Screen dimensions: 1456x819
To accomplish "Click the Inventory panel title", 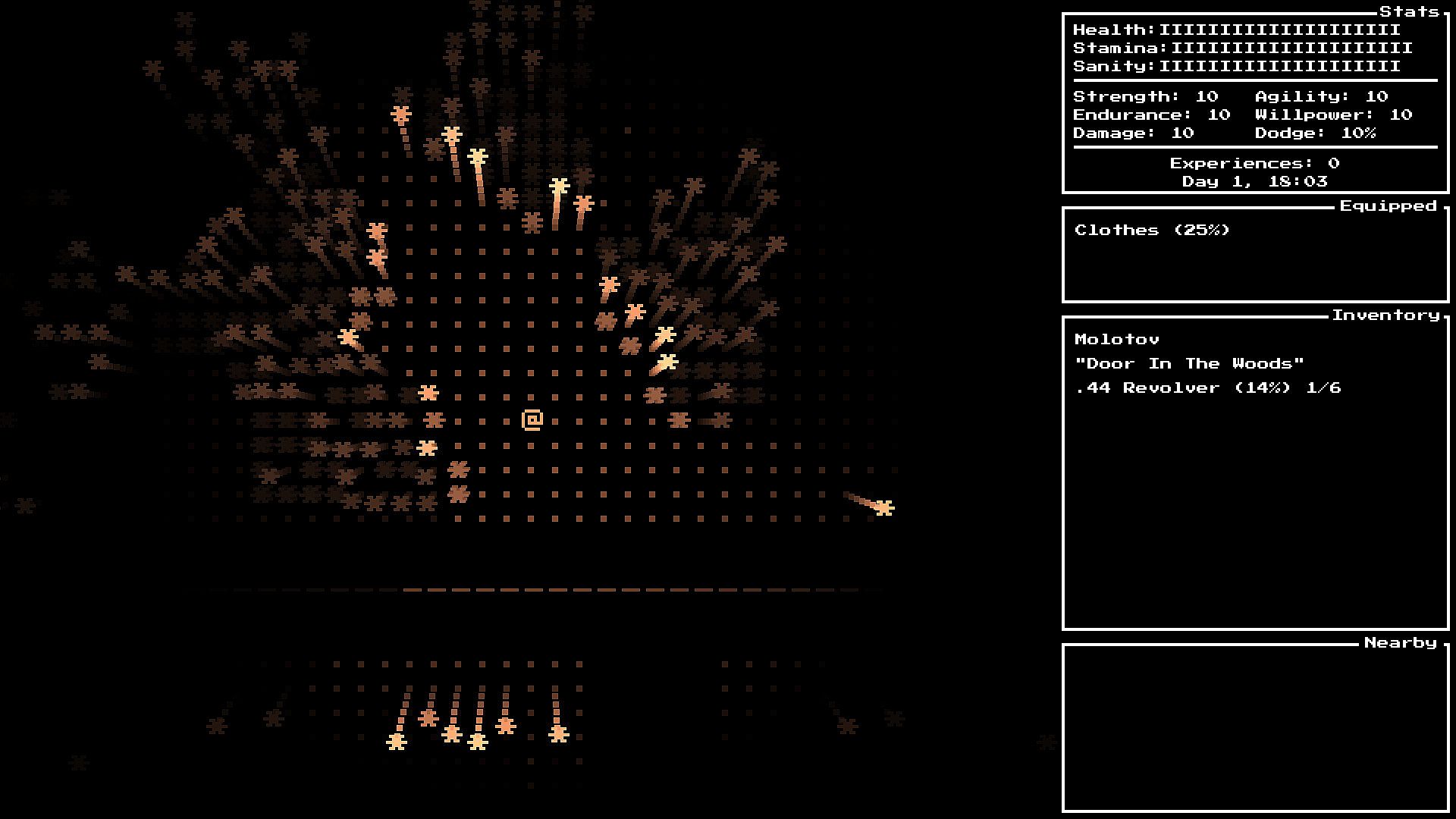I will [1385, 315].
